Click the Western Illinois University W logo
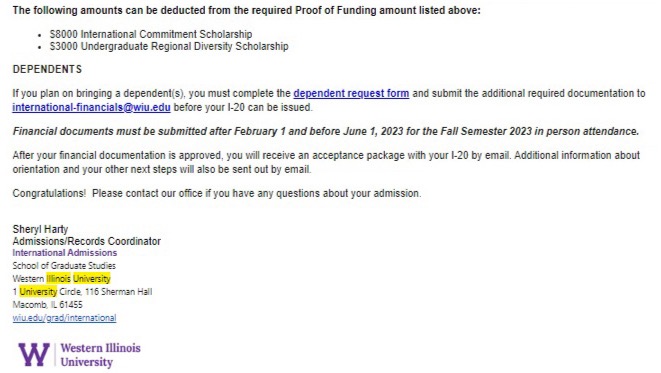This screenshot has width=661, height=373. (x=34, y=354)
